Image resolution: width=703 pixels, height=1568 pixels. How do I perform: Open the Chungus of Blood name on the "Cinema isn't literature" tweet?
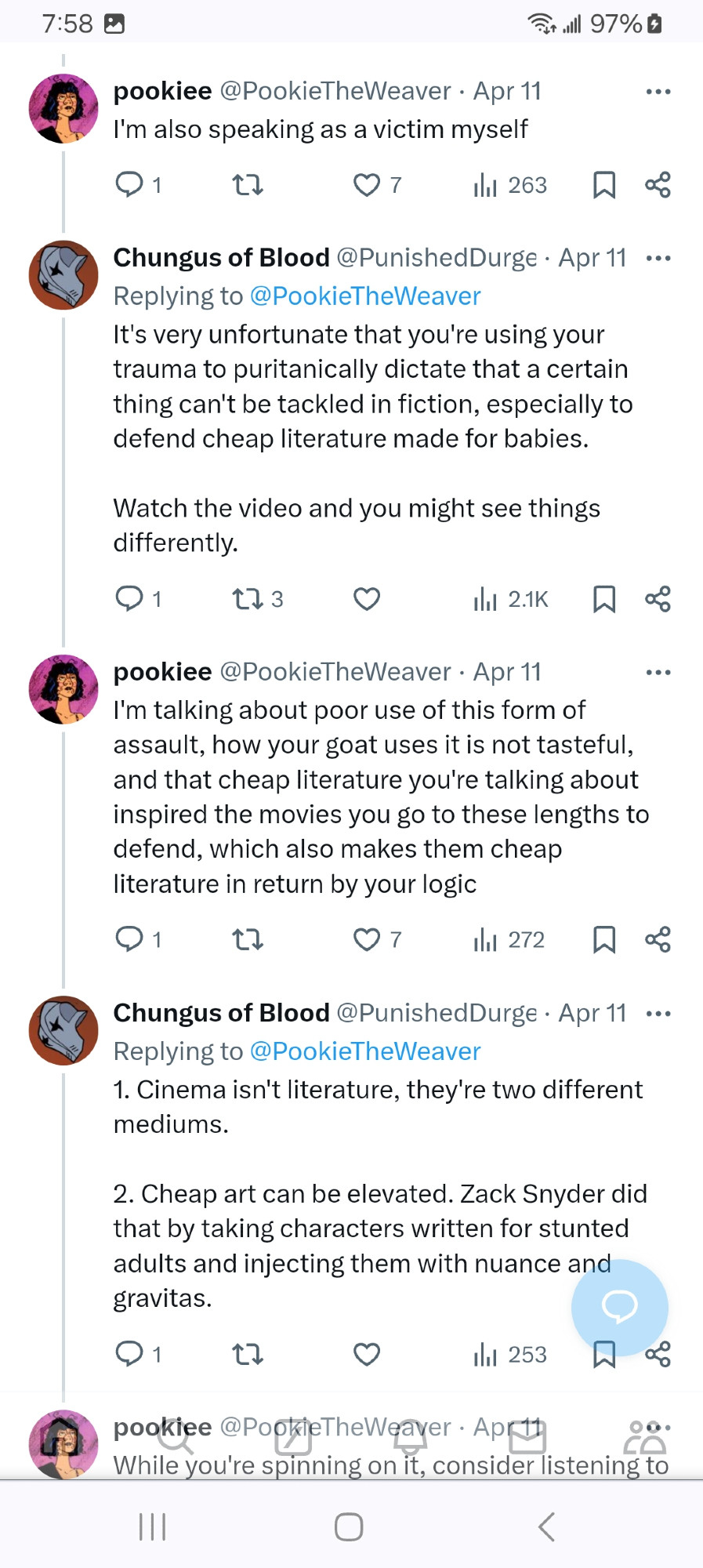pos(221,1013)
